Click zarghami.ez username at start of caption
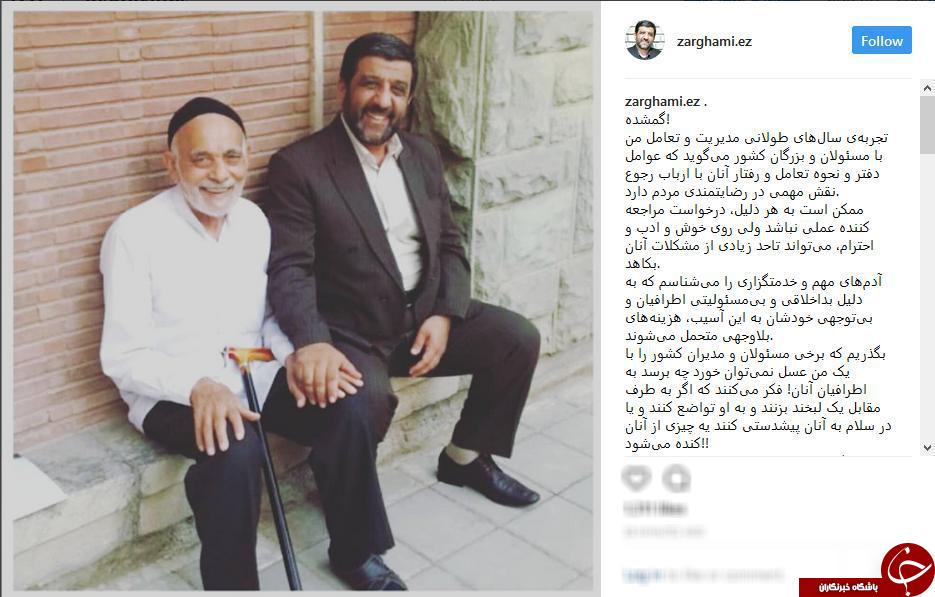 [x=662, y=101]
